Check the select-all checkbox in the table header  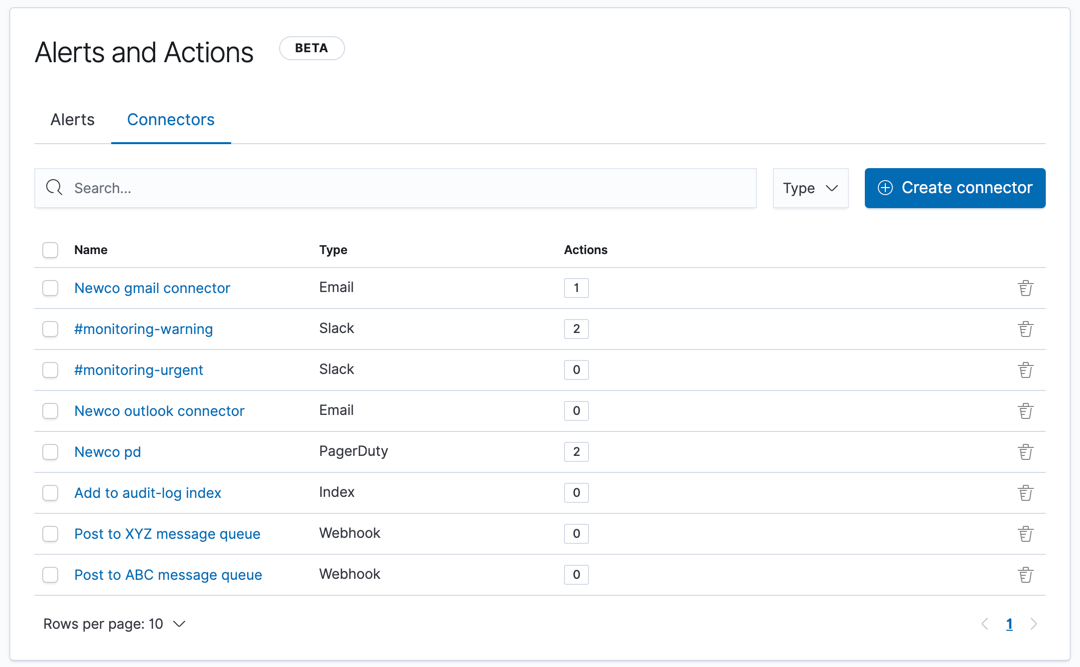pos(50,249)
